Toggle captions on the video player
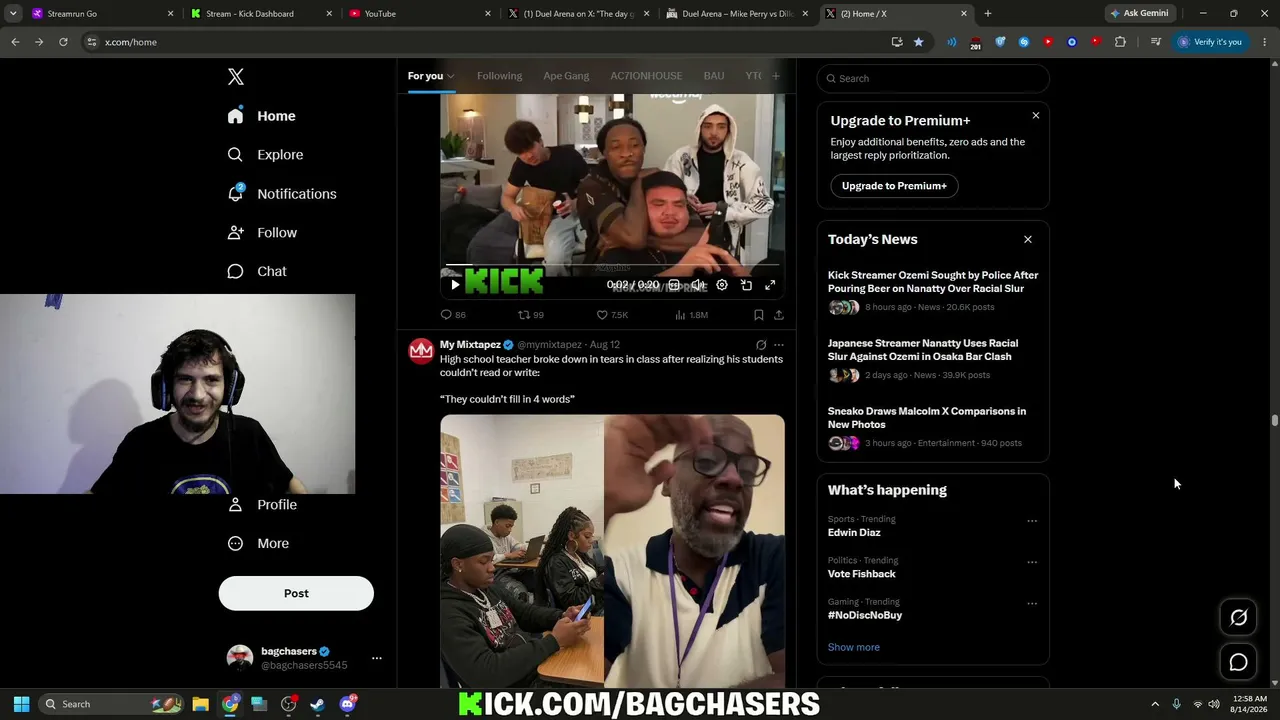 point(674,285)
